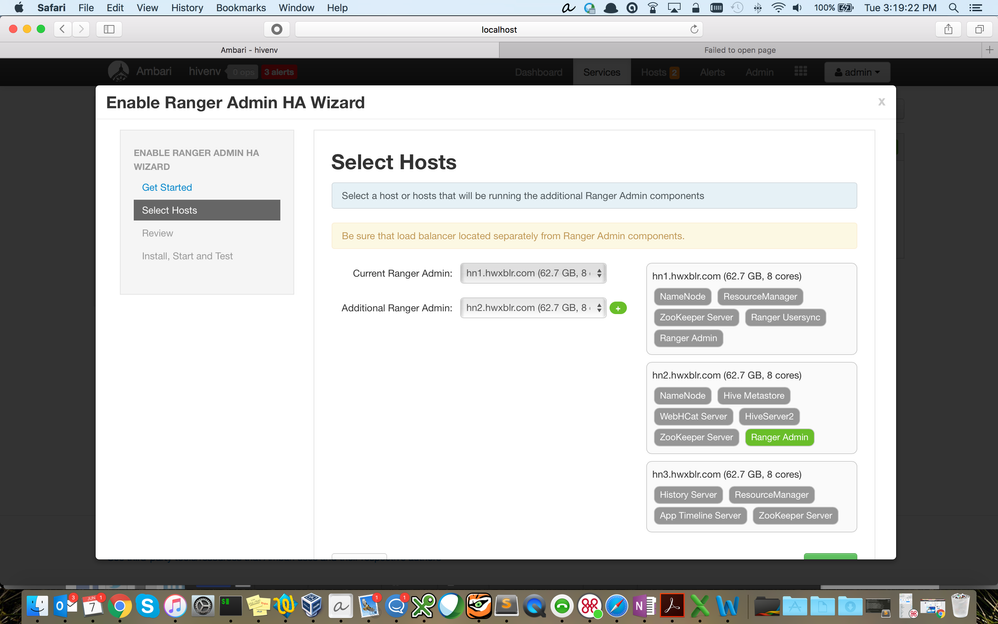
Task: Open Outlook from the Dock
Action: coord(66,606)
